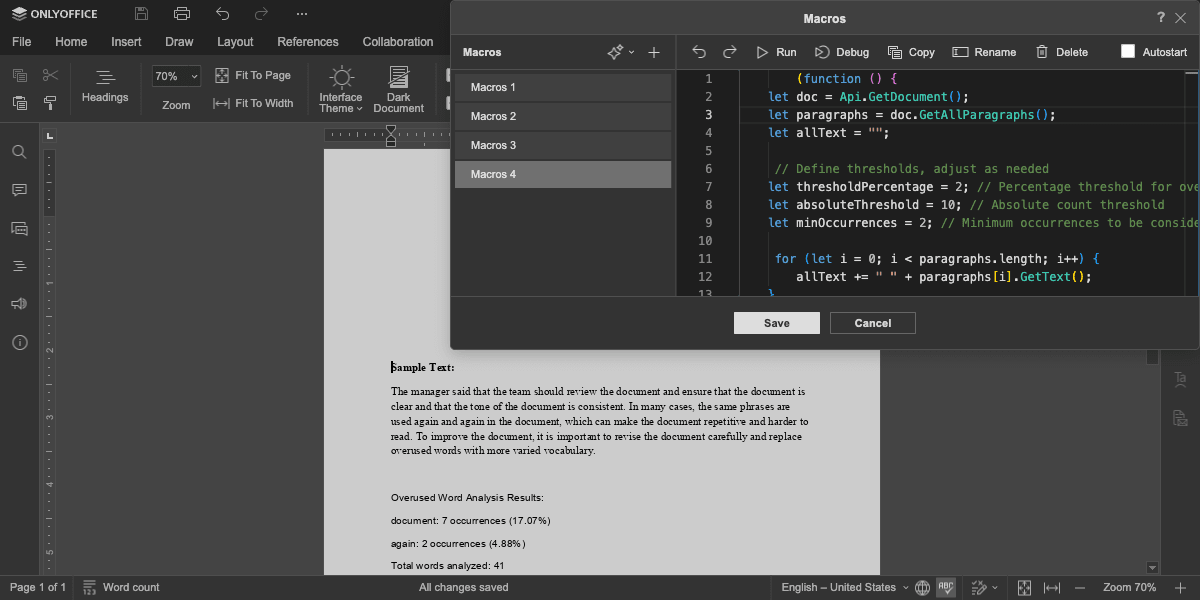The image size is (1200, 600).
Task: Open the Interface Theme dropdown
Action: [x=341, y=89]
